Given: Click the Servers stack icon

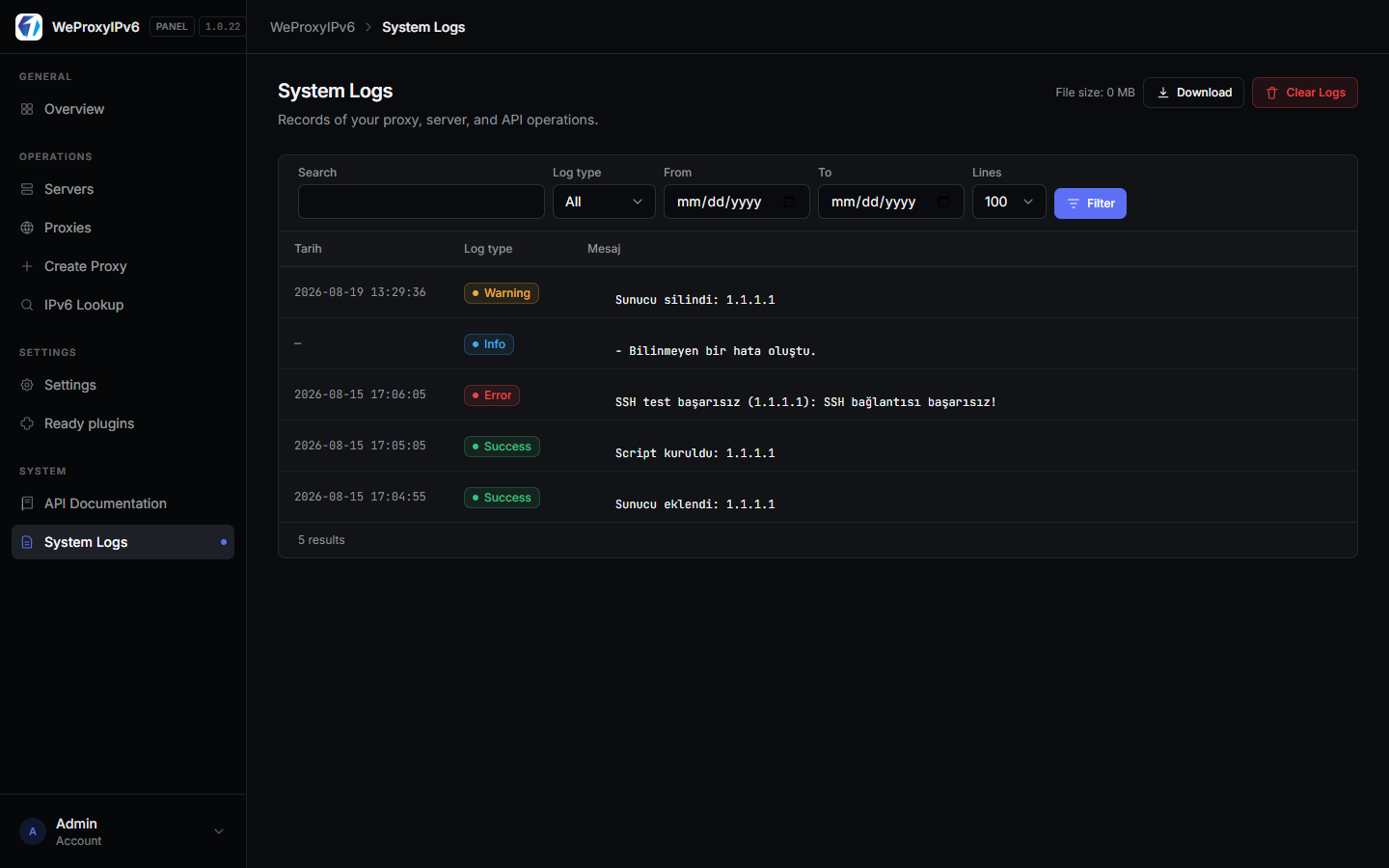Looking at the screenshot, I should (x=27, y=189).
